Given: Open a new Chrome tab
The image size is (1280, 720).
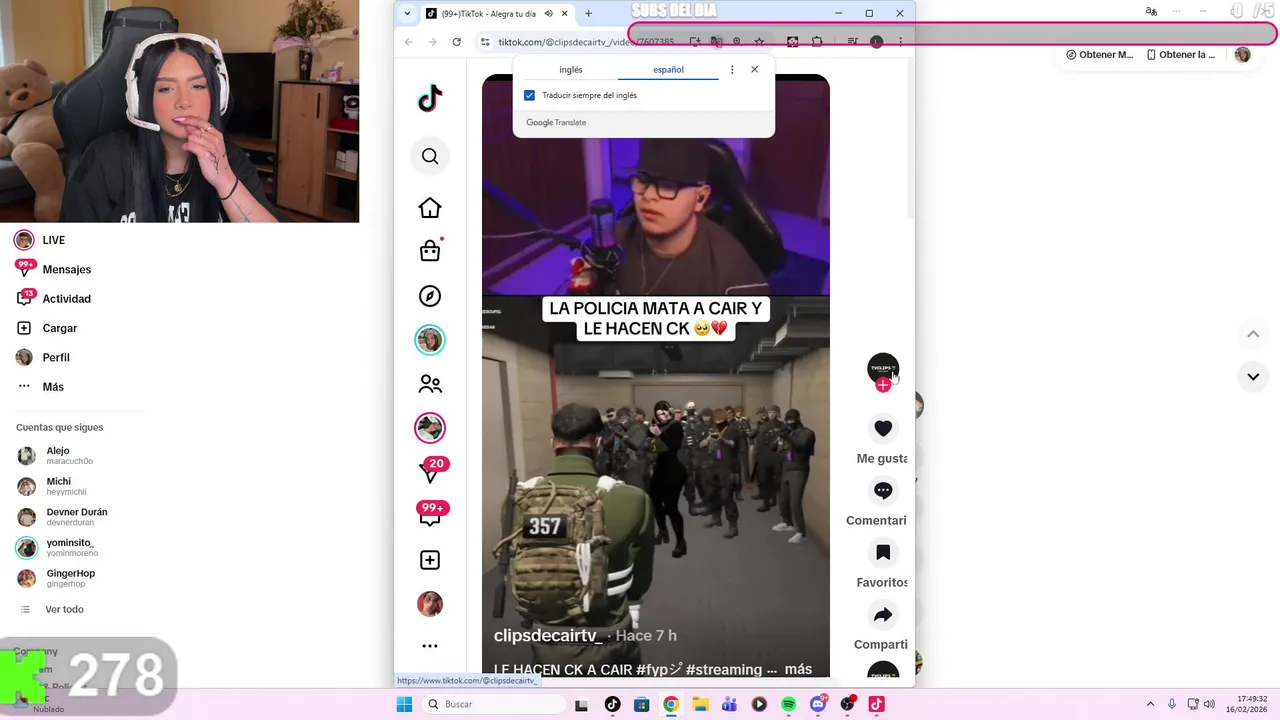Looking at the screenshot, I should click(x=588, y=14).
